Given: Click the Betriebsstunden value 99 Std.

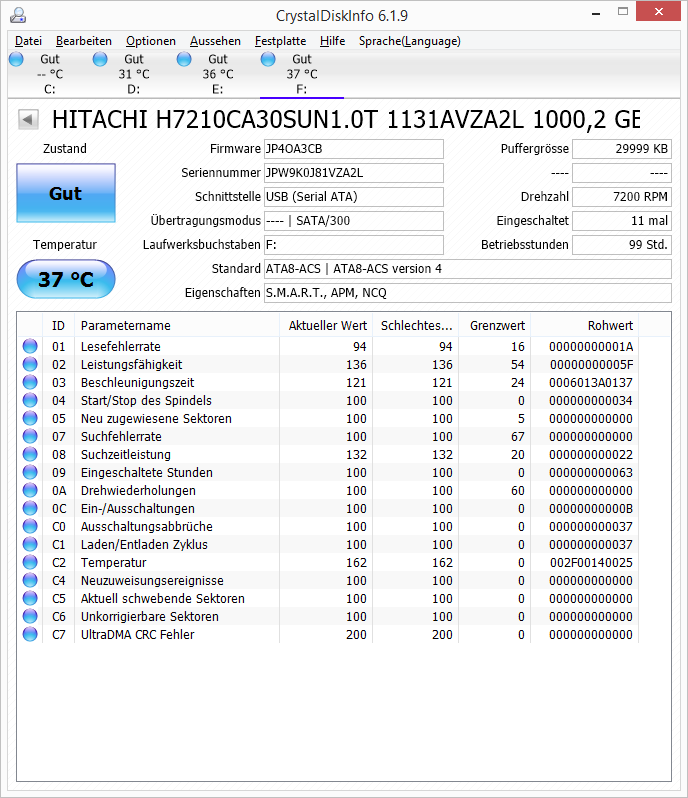Looking at the screenshot, I should (622, 245).
